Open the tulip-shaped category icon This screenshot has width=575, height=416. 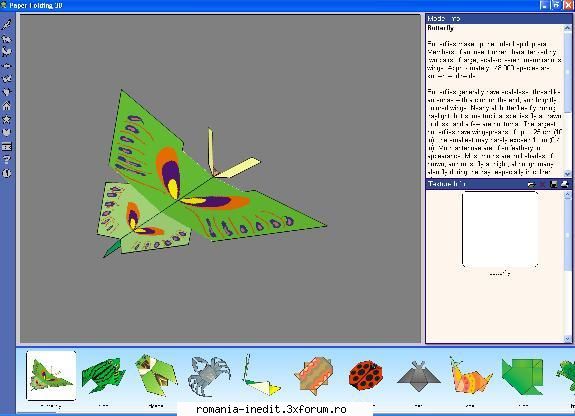click(7, 132)
